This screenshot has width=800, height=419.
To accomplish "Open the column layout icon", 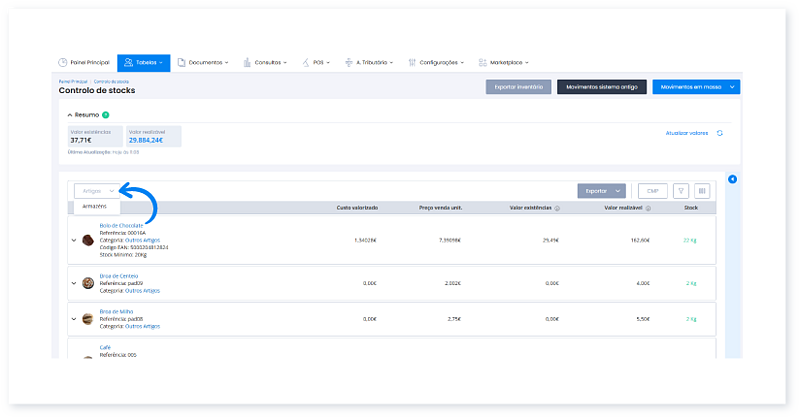I will pyautogui.click(x=703, y=190).
